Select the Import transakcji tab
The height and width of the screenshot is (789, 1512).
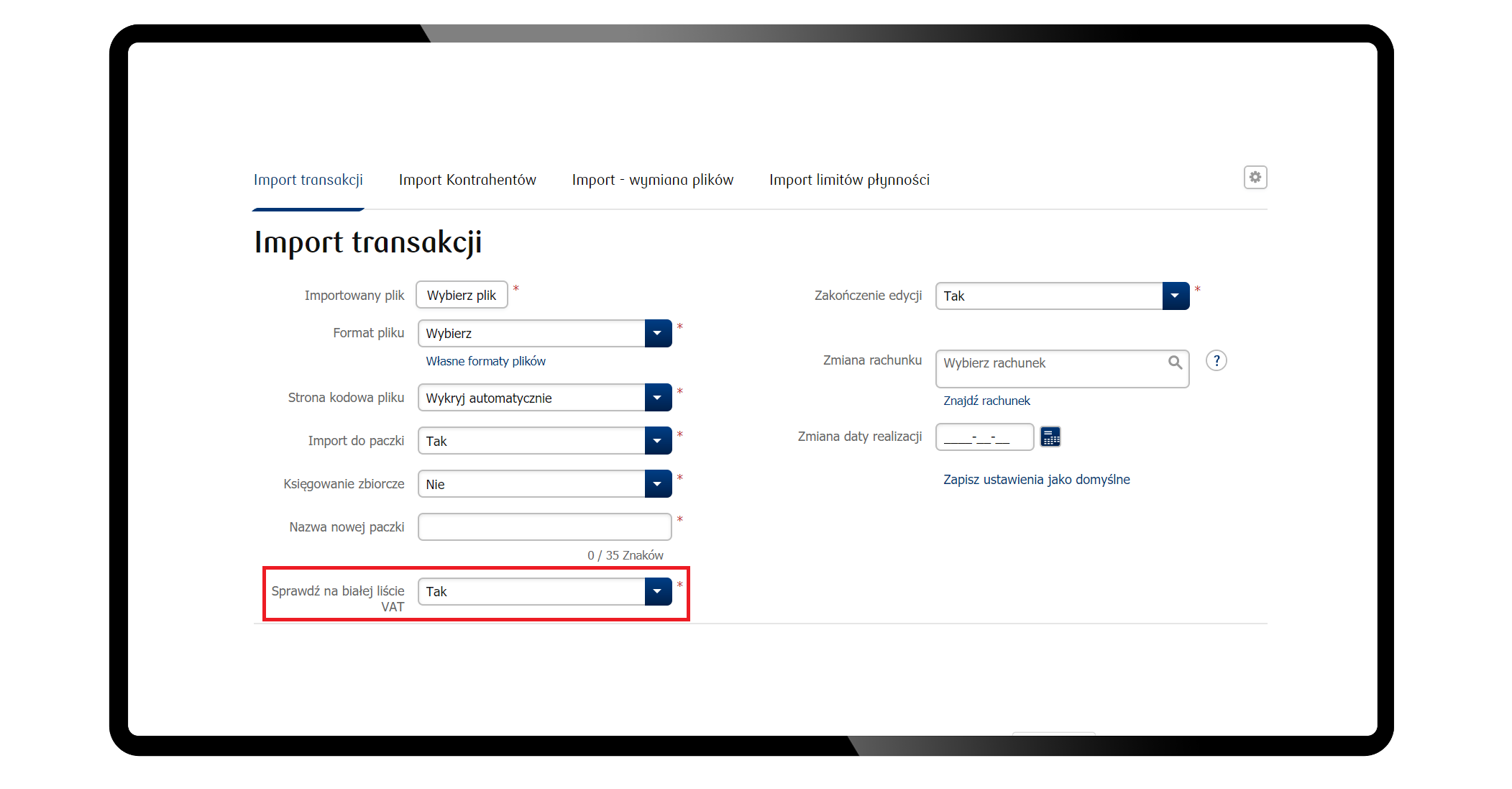pos(308,180)
